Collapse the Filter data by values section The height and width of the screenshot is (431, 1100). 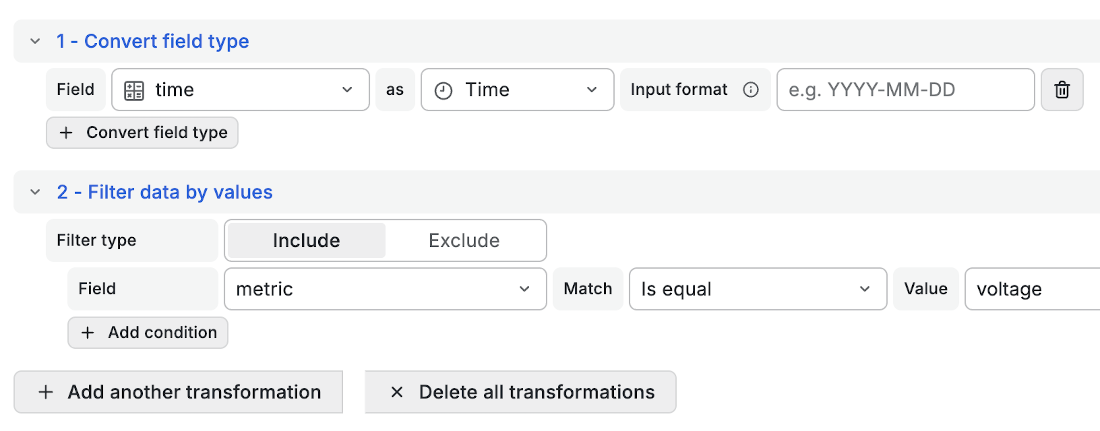pyautogui.click(x=35, y=192)
